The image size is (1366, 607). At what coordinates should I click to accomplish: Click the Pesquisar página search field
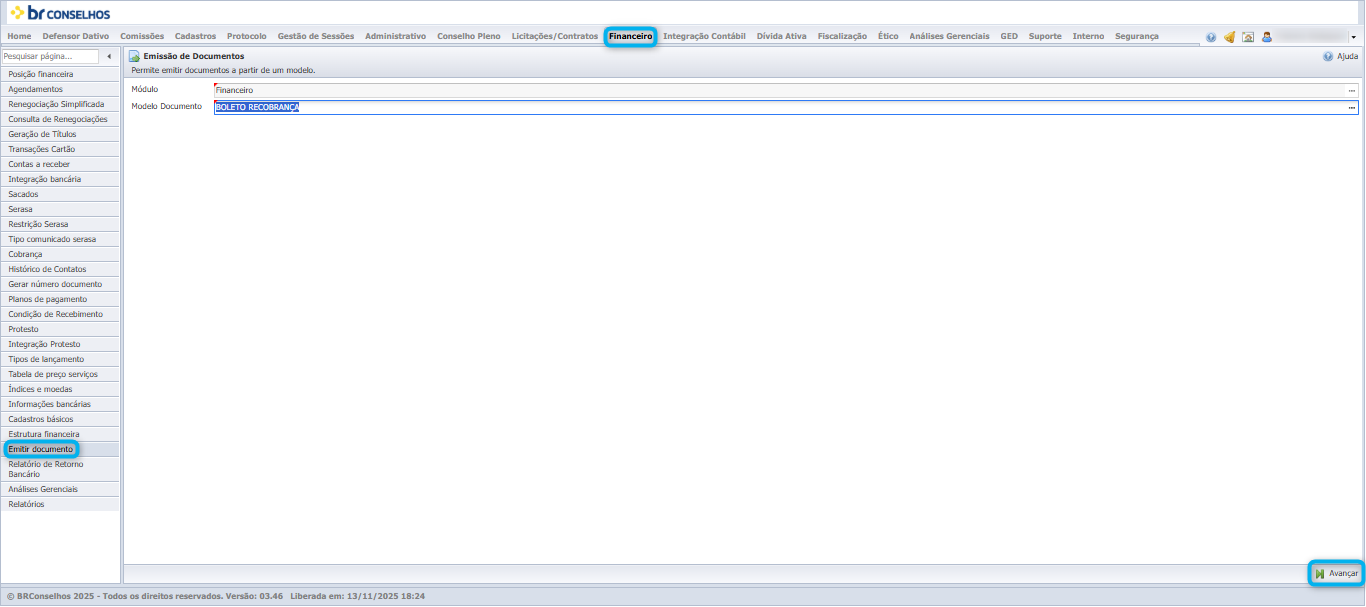coord(50,57)
